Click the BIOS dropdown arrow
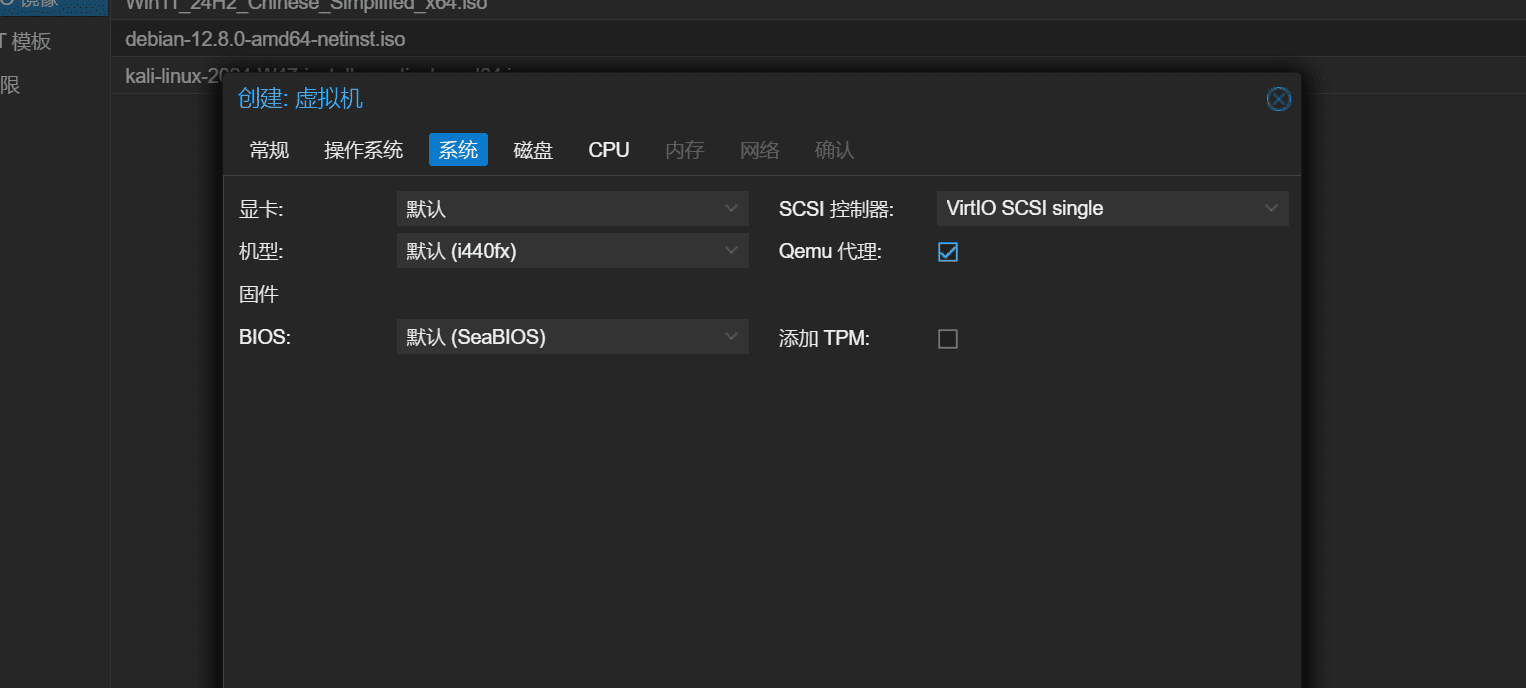 (732, 337)
